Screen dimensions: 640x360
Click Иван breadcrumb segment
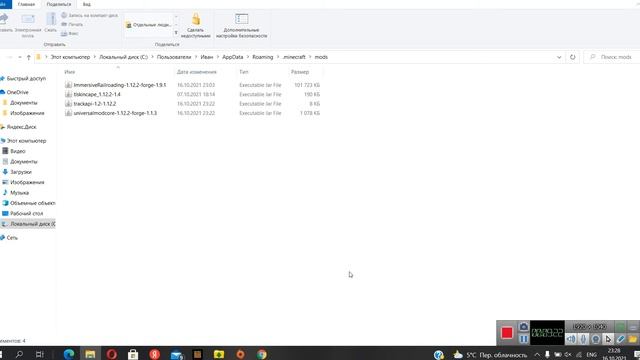[207, 57]
